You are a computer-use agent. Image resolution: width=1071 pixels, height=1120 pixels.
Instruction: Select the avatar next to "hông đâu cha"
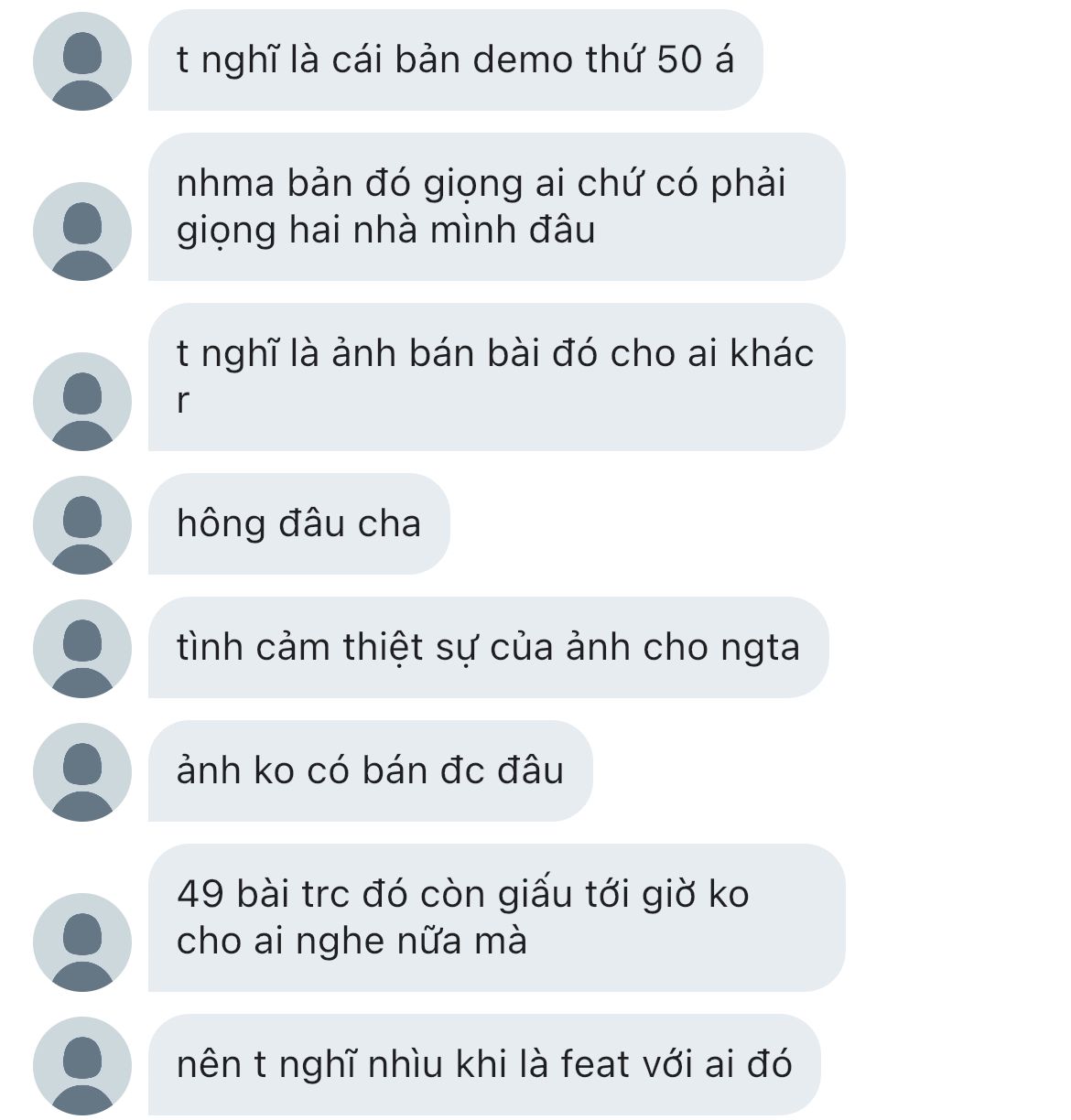pos(82,525)
